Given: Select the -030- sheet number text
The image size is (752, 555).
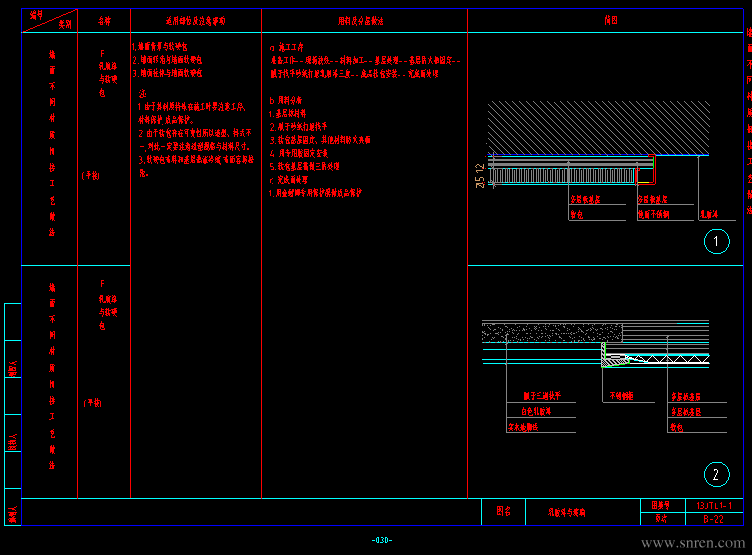Looking at the screenshot, I should click(x=381, y=540).
